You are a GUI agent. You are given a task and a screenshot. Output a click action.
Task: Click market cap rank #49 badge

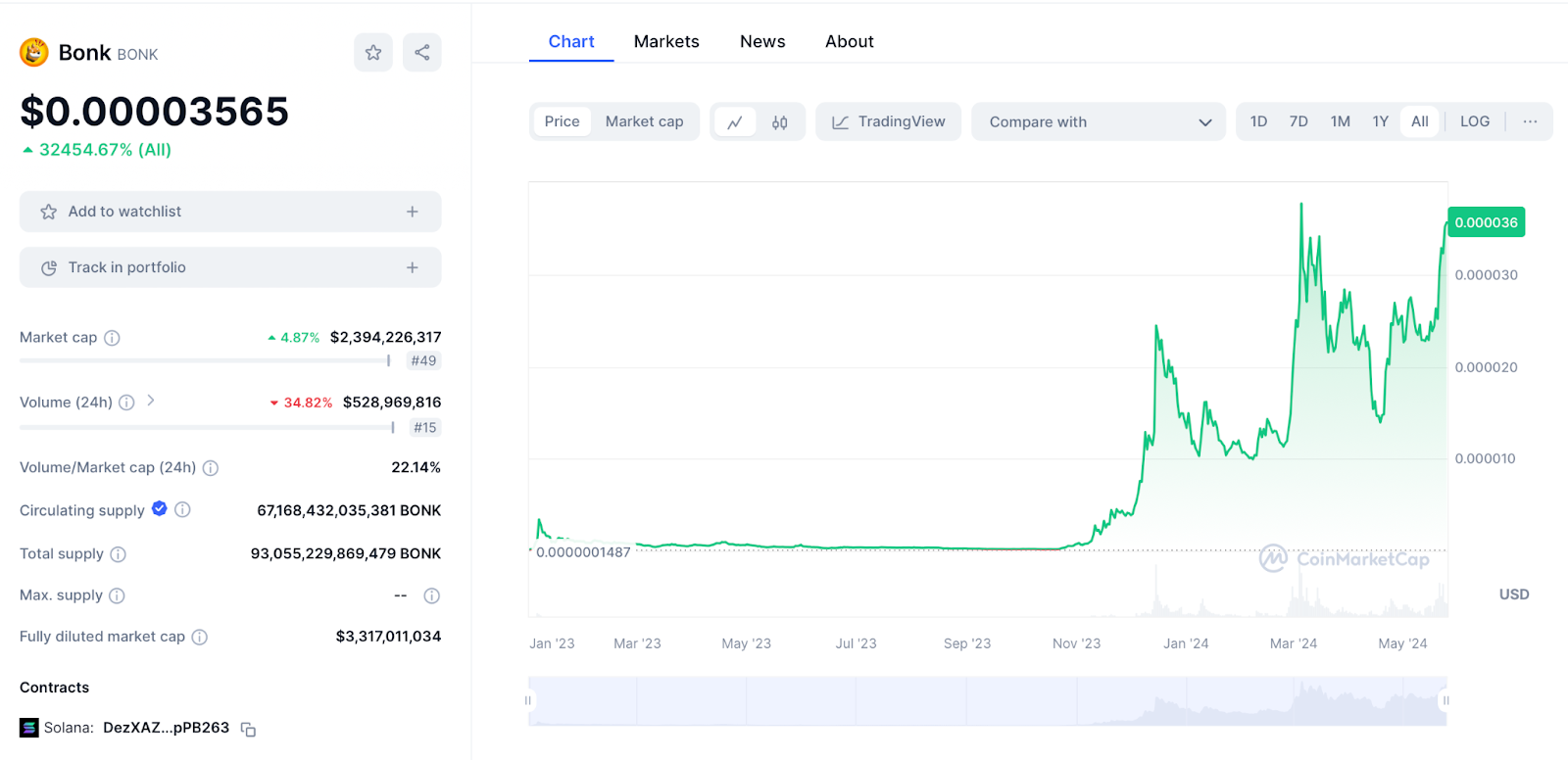(x=424, y=361)
